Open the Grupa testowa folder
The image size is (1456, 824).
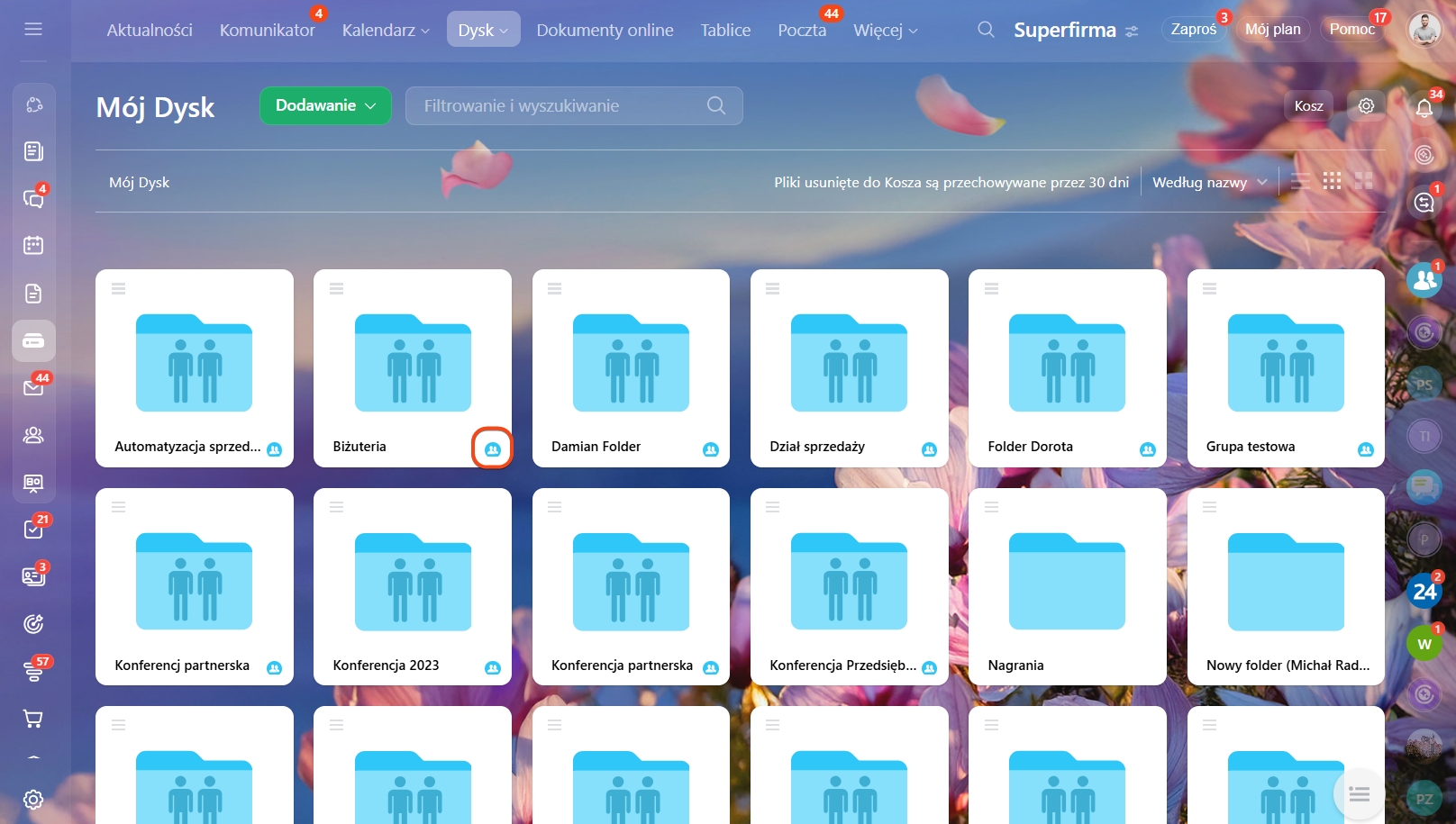point(1286,367)
